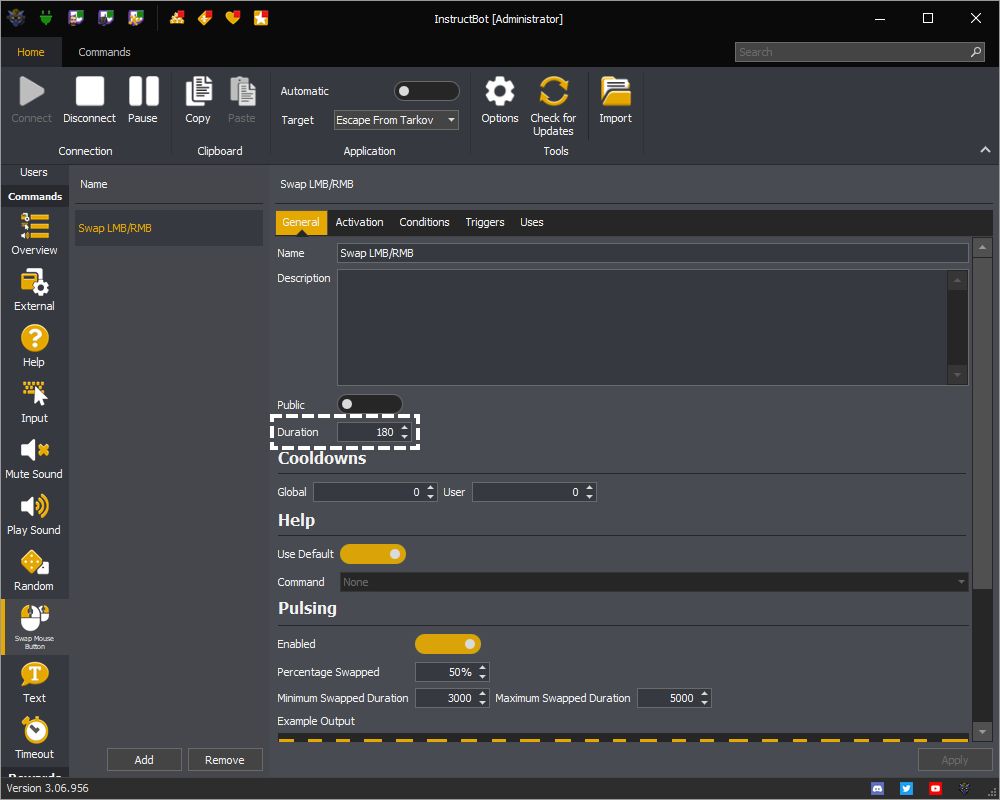The image size is (1000, 800).
Task: Click the star title-bar icon
Action: (261, 18)
